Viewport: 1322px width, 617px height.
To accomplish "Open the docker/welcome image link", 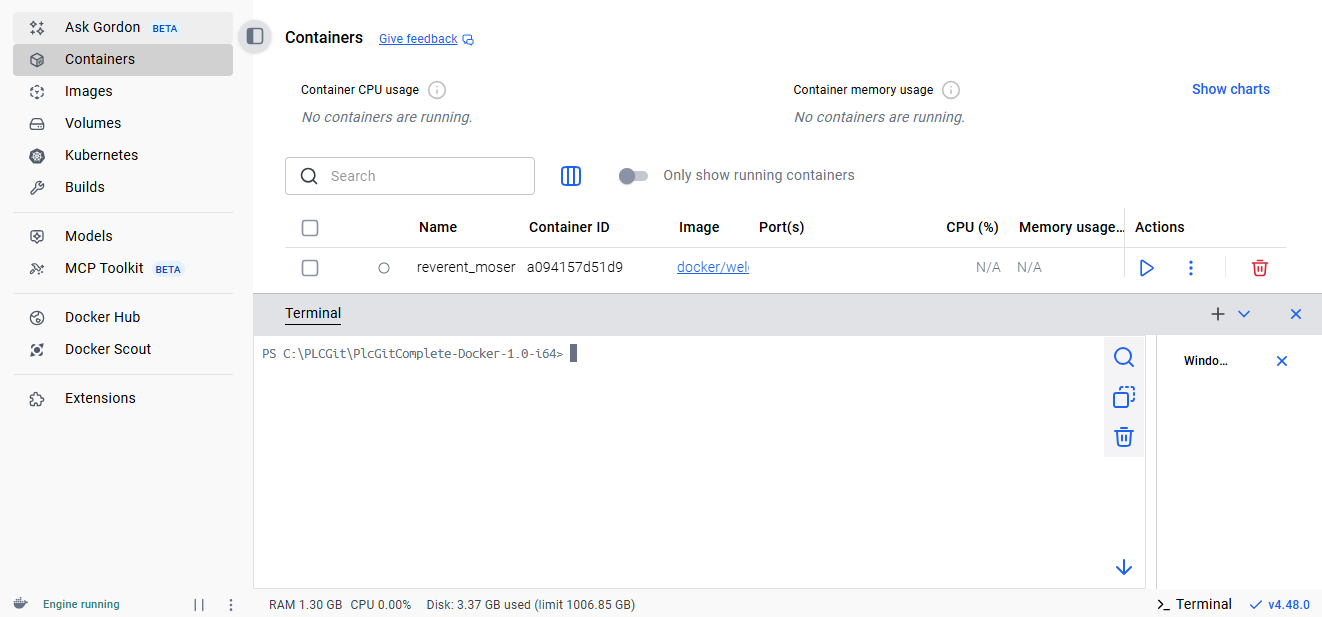I will click(712, 268).
